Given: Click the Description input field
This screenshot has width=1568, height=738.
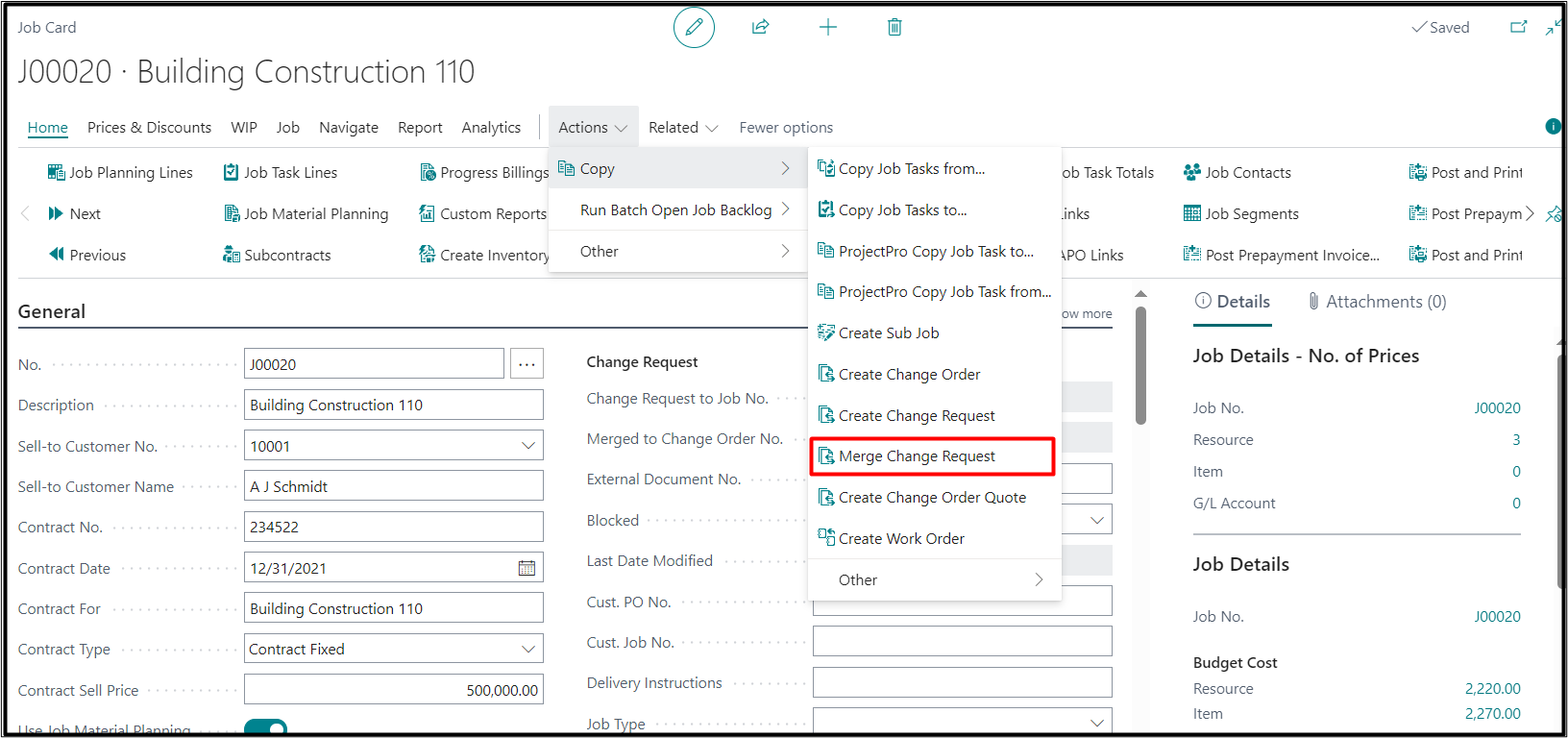Looking at the screenshot, I should [x=394, y=405].
